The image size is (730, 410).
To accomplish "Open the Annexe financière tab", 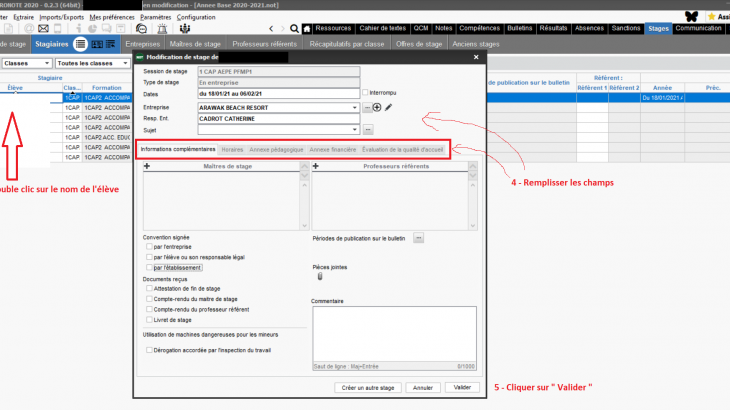I will 337,148.
